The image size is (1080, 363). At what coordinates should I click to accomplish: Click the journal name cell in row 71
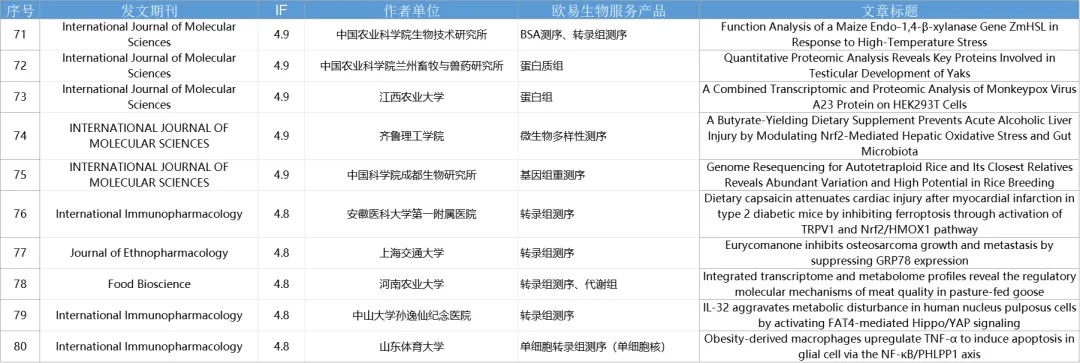point(149,34)
